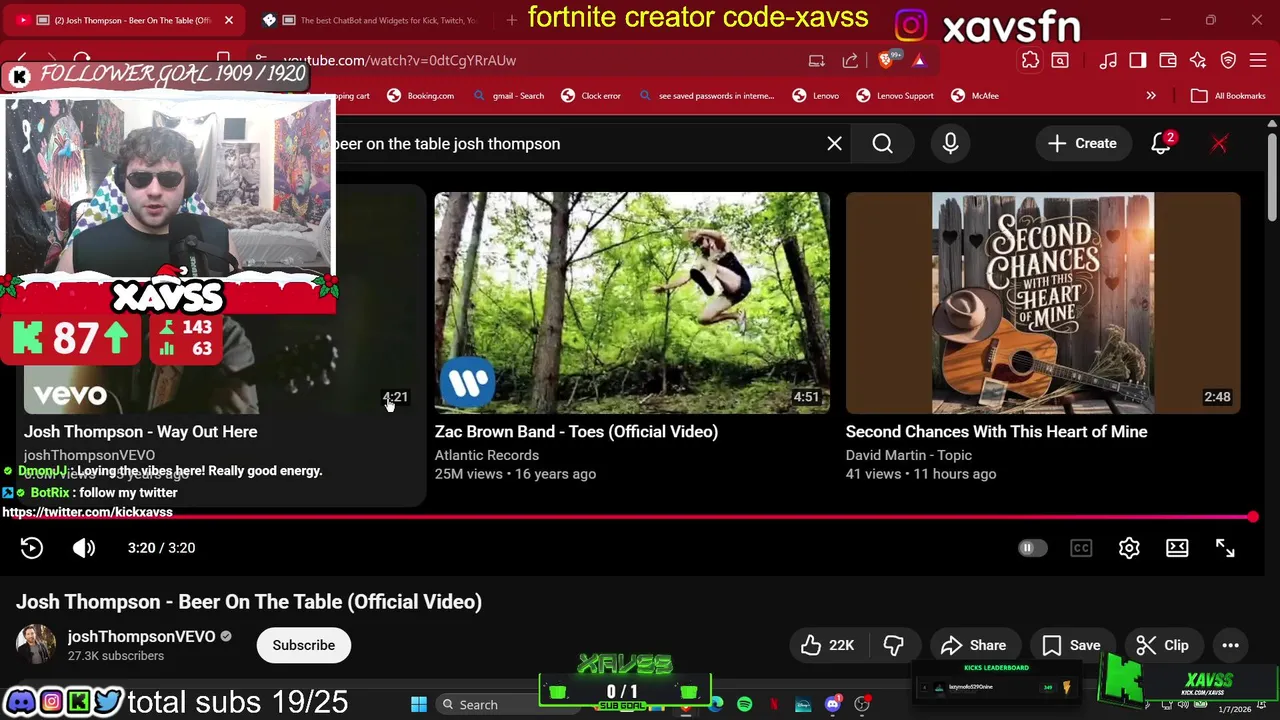Screen dimensions: 1280x720
Task: Open a new browser tab
Action: pos(512,20)
